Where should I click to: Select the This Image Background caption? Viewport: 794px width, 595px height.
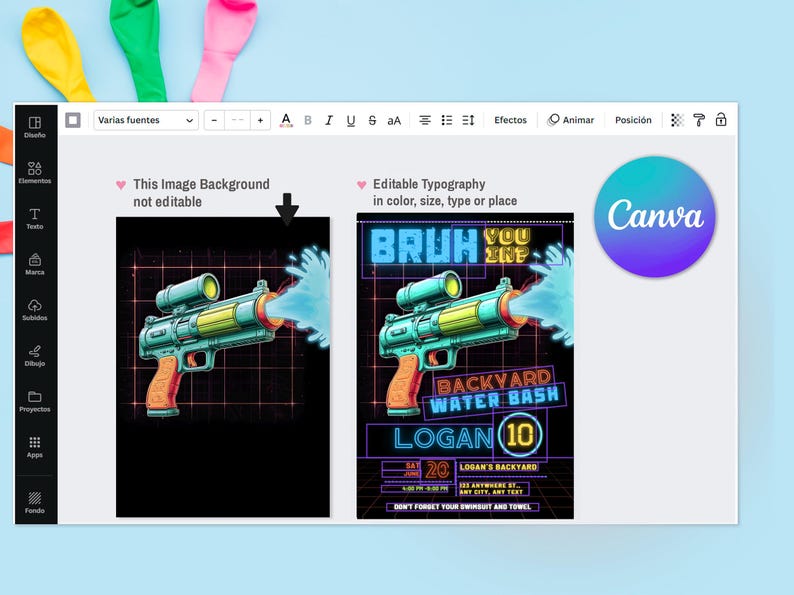pos(201,193)
